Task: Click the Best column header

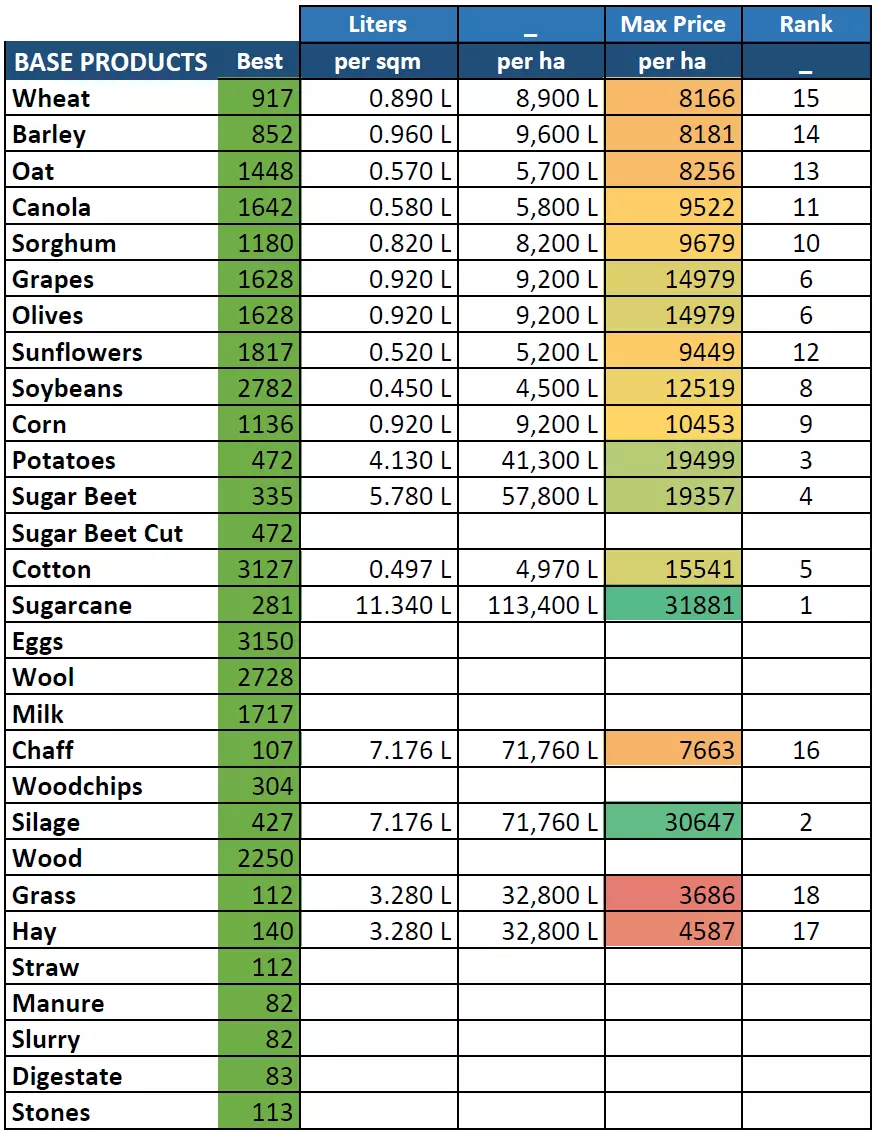Action: tap(260, 62)
